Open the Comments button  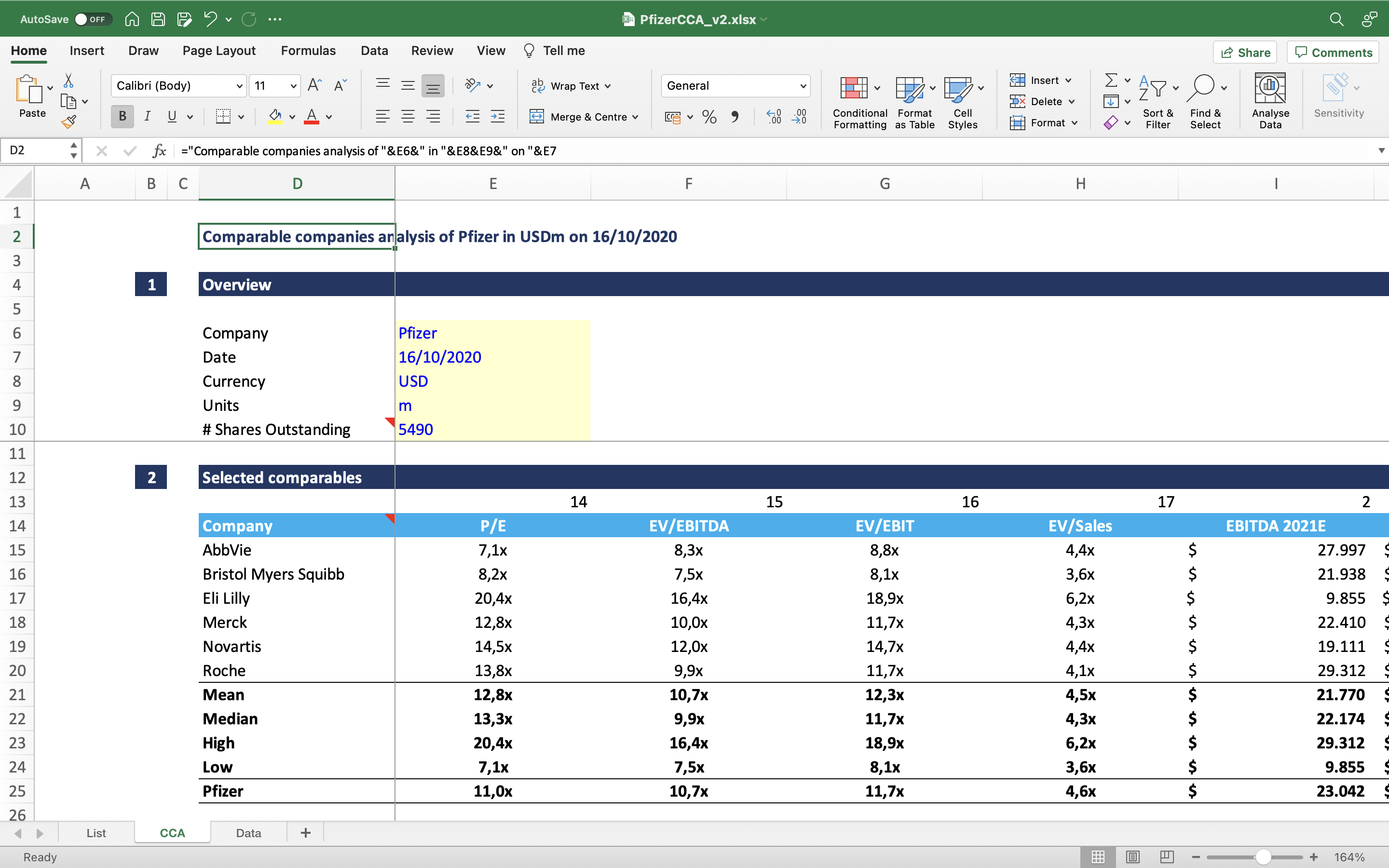pyautogui.click(x=1334, y=52)
